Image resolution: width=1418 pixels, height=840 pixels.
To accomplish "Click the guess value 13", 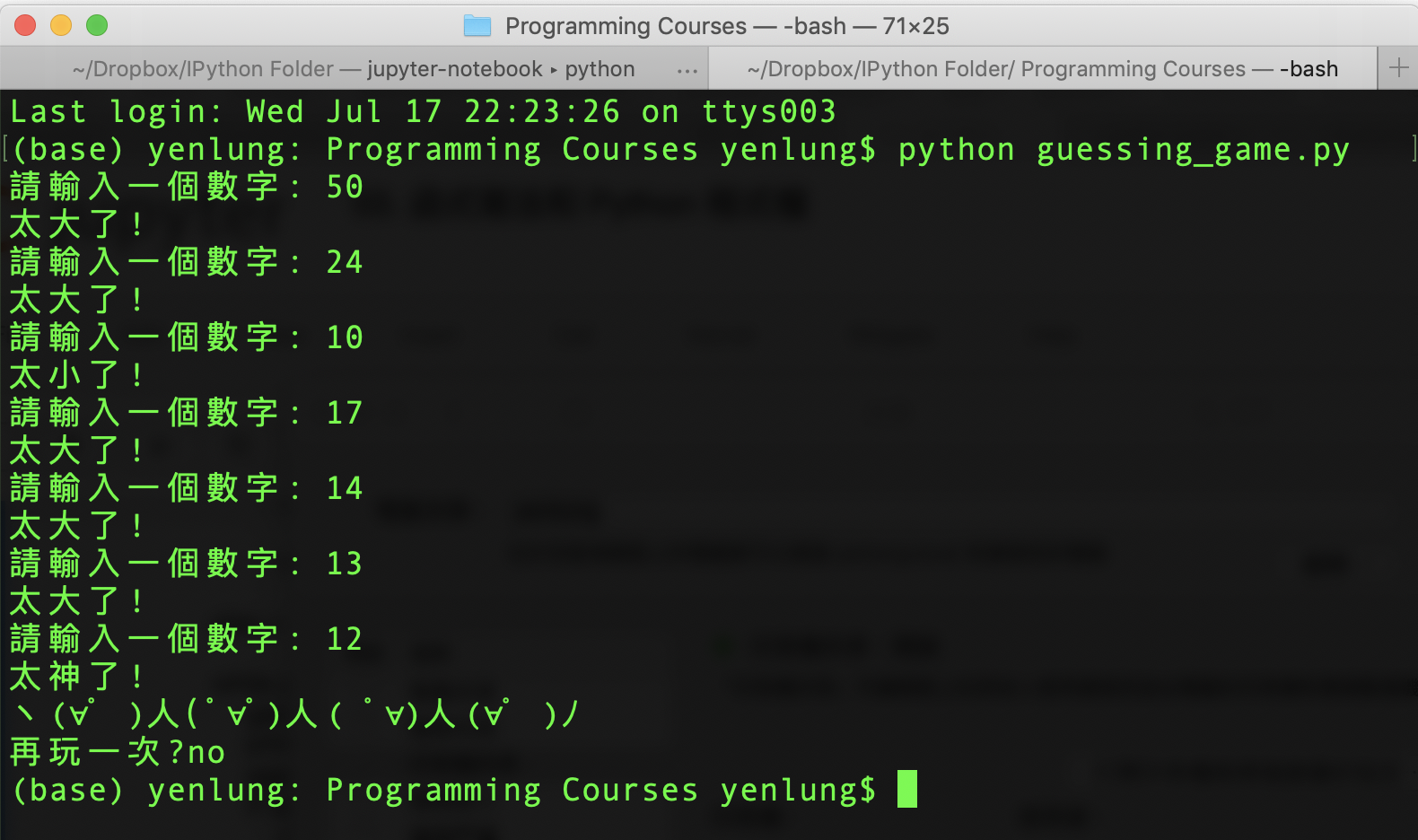I will (x=345, y=564).
